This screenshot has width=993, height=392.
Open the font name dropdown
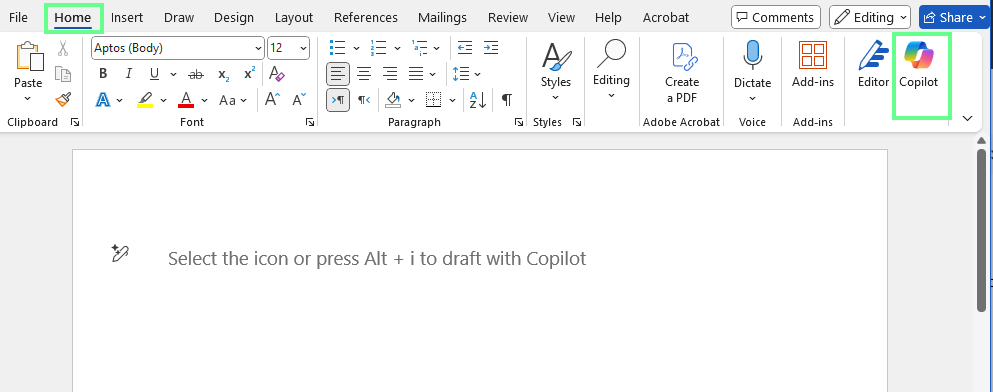point(258,48)
